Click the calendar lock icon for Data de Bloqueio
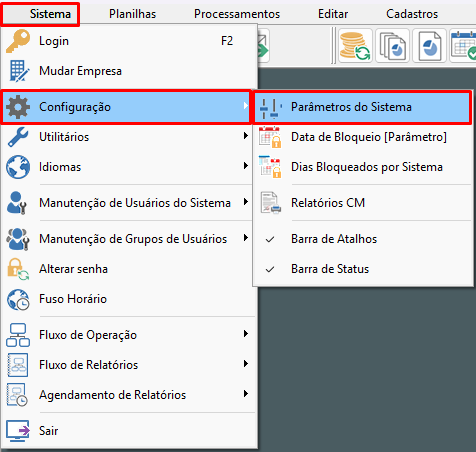The height and width of the screenshot is (452, 476). [270, 137]
